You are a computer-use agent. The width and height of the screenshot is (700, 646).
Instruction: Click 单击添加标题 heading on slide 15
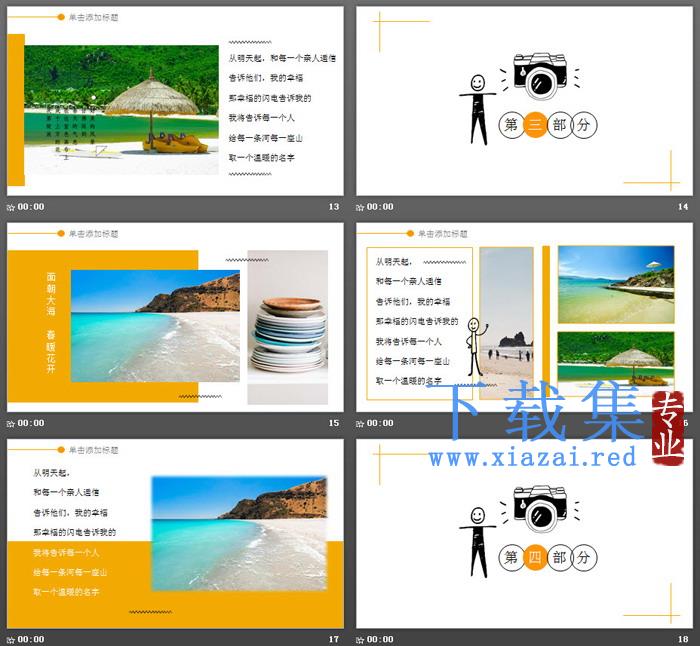click(x=93, y=233)
